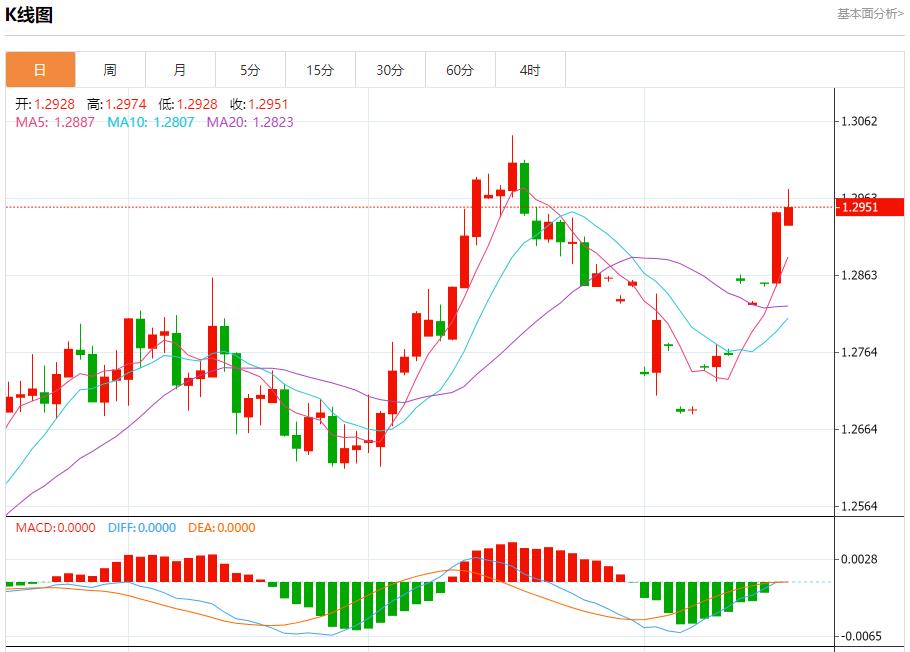Click the MA20 1.2823 legend label
Viewport: 910px width, 652px height.
250,122
